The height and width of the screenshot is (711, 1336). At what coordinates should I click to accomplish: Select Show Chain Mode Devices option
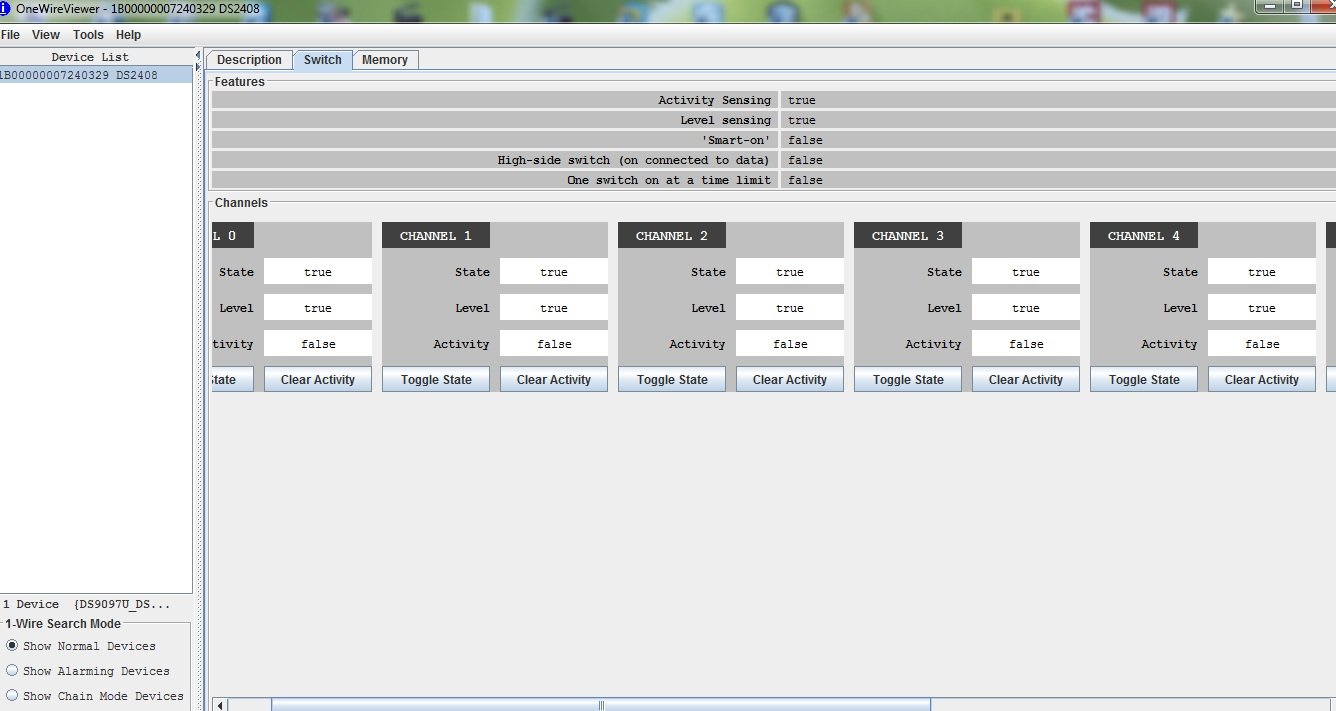point(12,696)
